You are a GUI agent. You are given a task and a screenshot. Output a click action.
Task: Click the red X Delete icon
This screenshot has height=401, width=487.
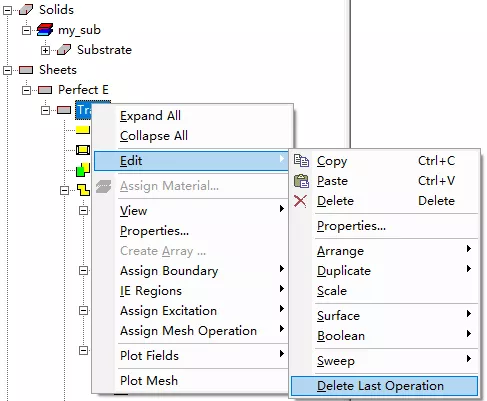300,201
